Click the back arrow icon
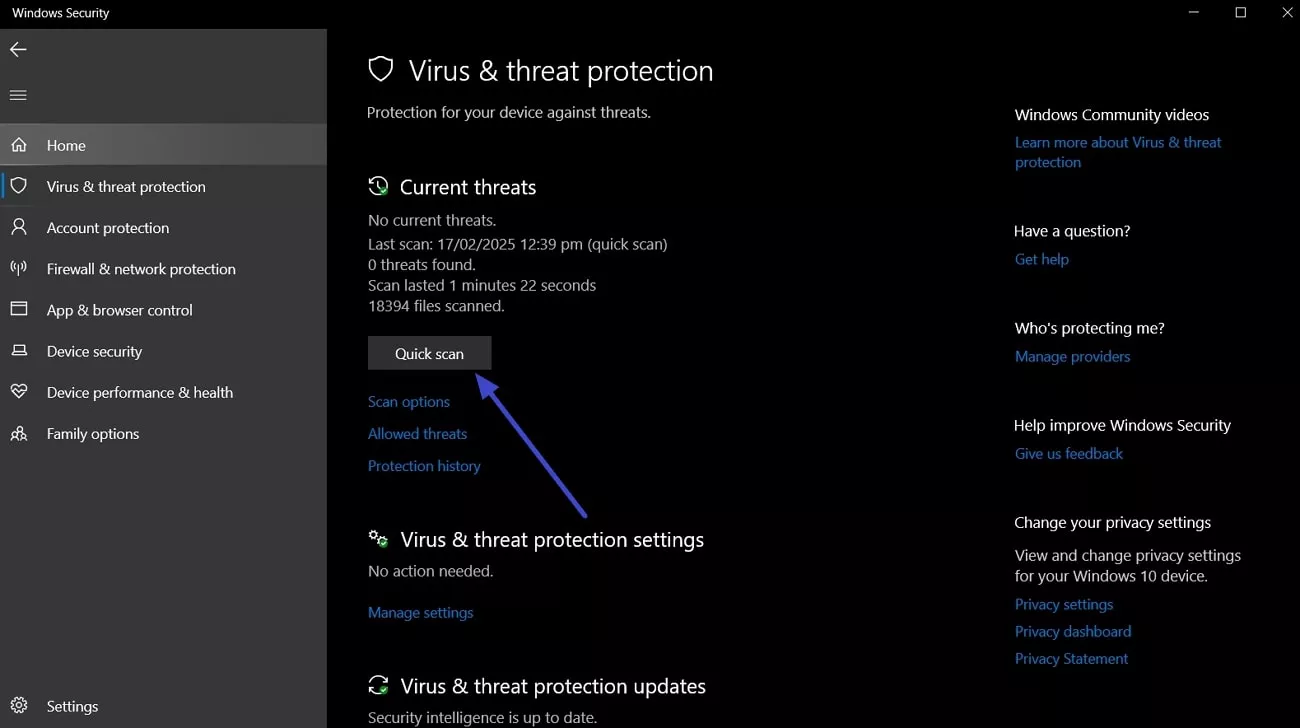1300x728 pixels. 18,49
